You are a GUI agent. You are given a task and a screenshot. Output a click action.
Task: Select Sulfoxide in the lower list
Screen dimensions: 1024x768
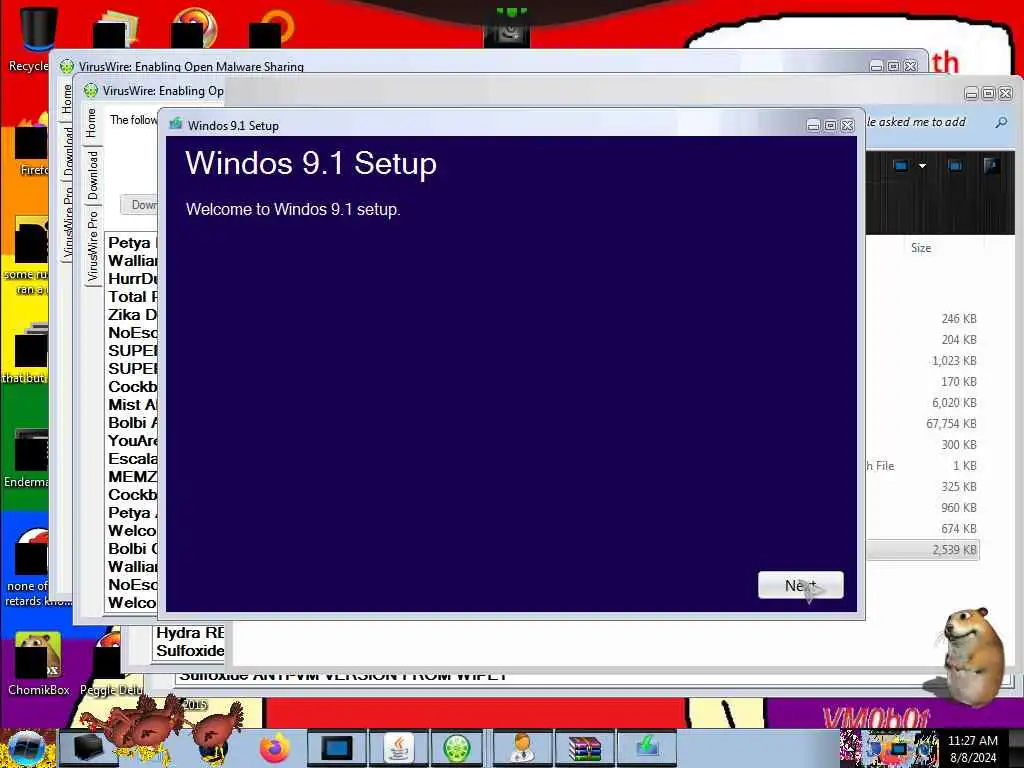coord(190,650)
